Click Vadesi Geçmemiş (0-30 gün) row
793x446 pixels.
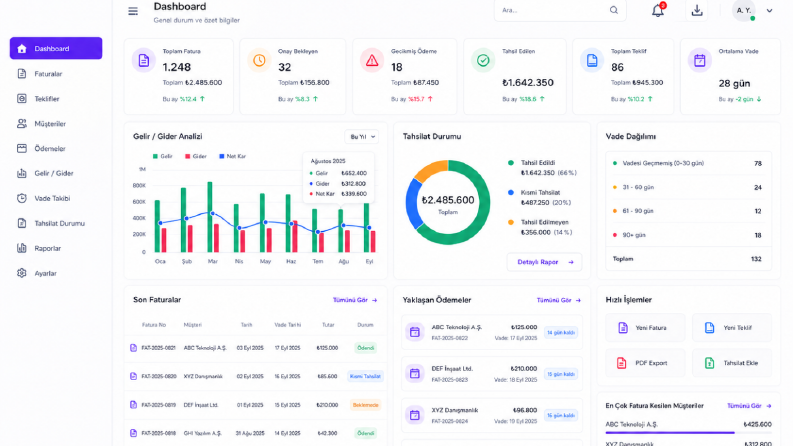[x=688, y=163]
